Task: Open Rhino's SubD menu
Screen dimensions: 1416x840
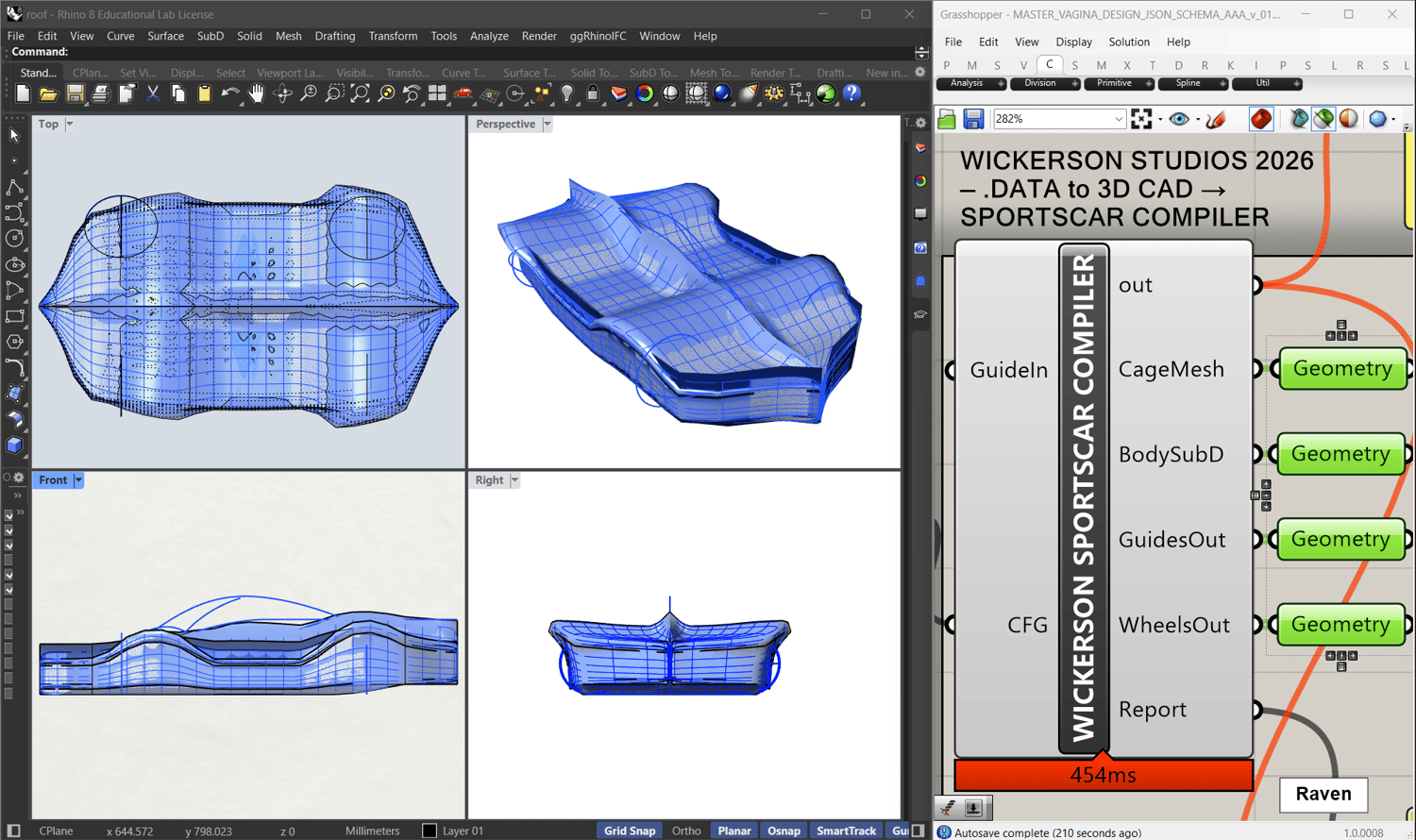Action: pyautogui.click(x=211, y=36)
